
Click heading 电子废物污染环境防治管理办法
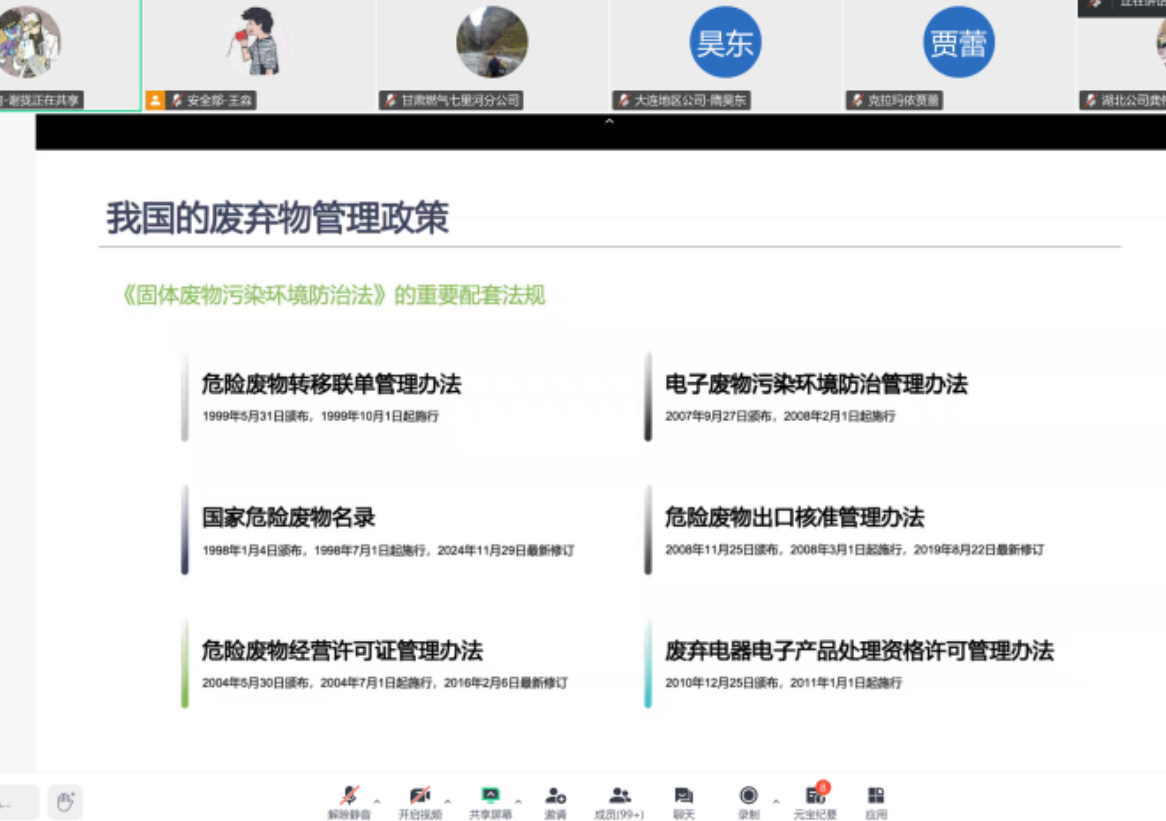pyautogui.click(x=816, y=384)
